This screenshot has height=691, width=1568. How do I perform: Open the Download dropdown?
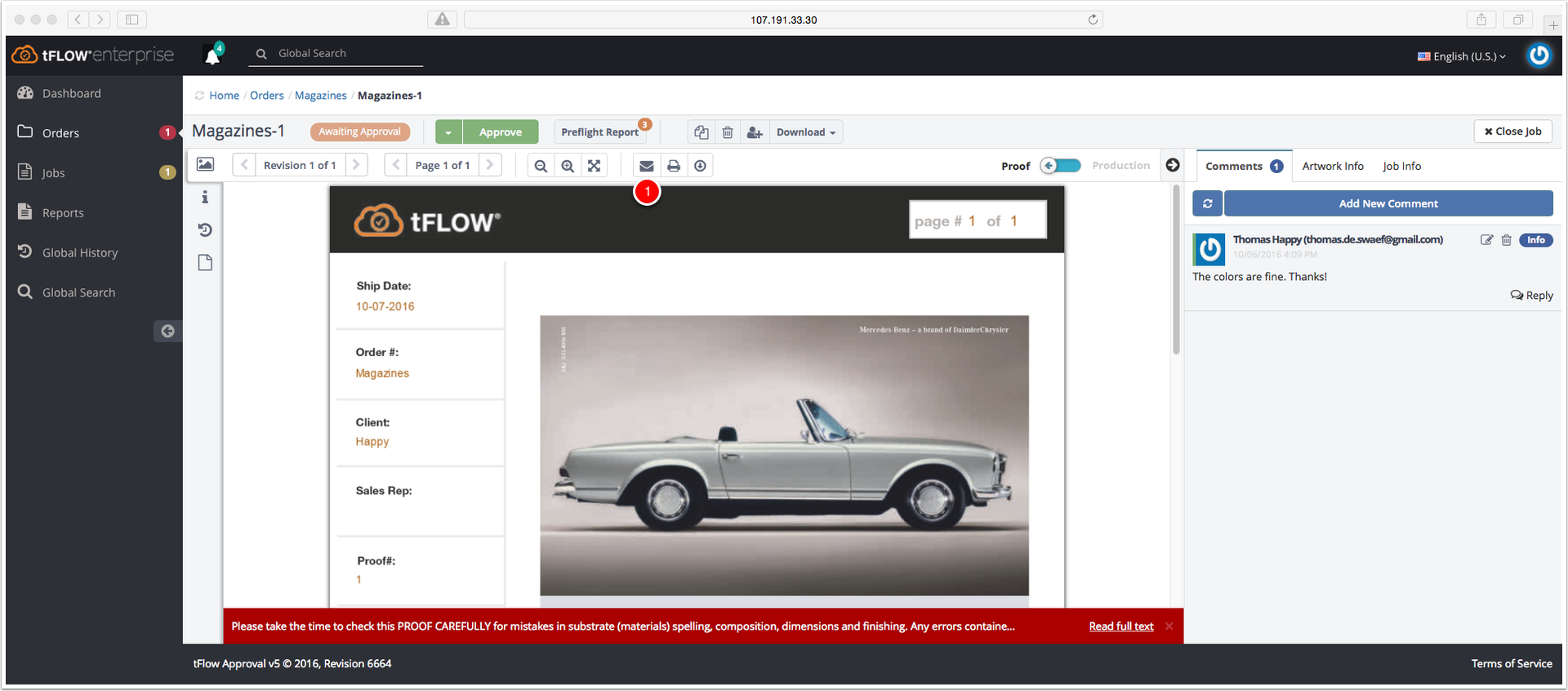(x=805, y=132)
